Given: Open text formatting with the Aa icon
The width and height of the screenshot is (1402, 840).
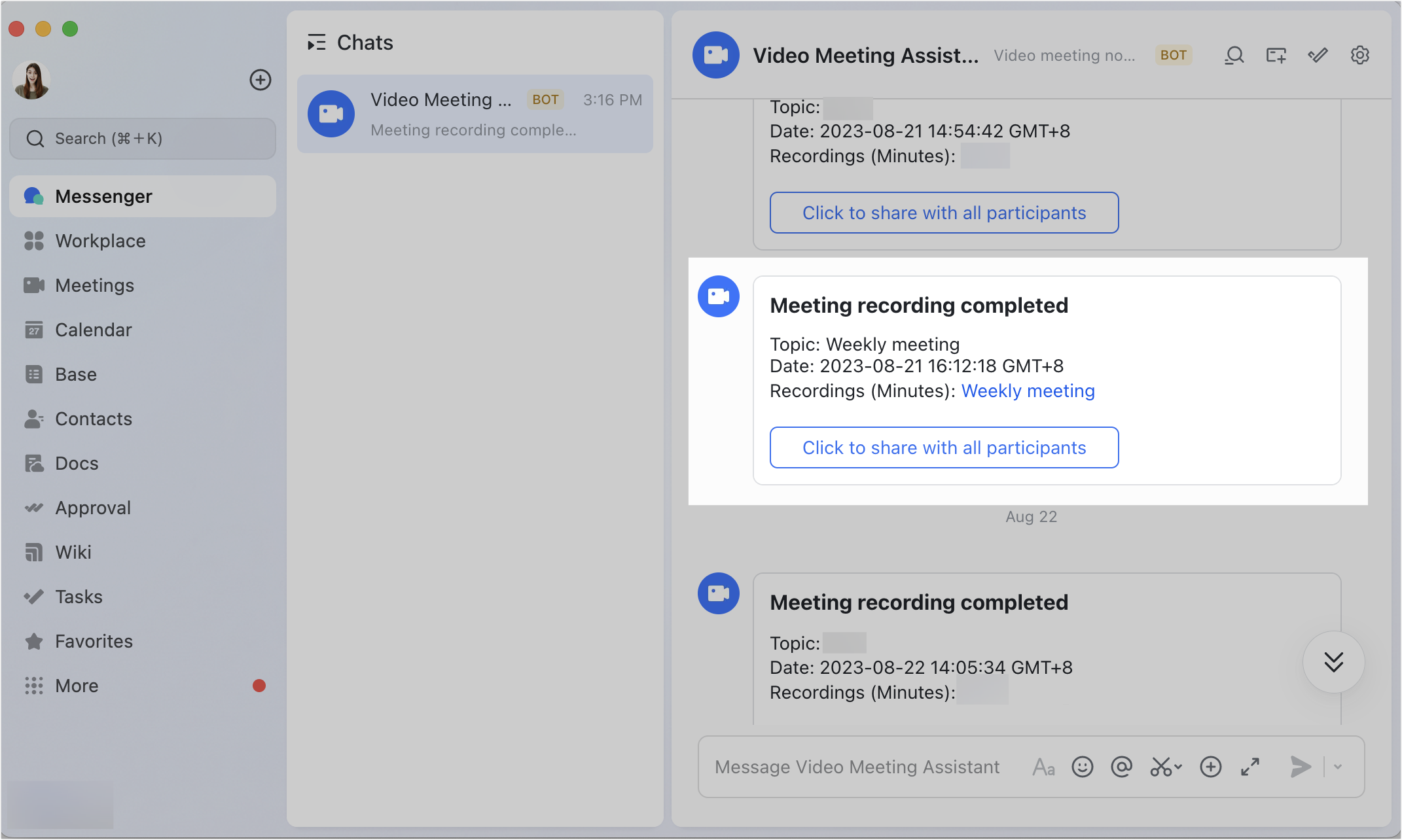Looking at the screenshot, I should click(x=1044, y=767).
